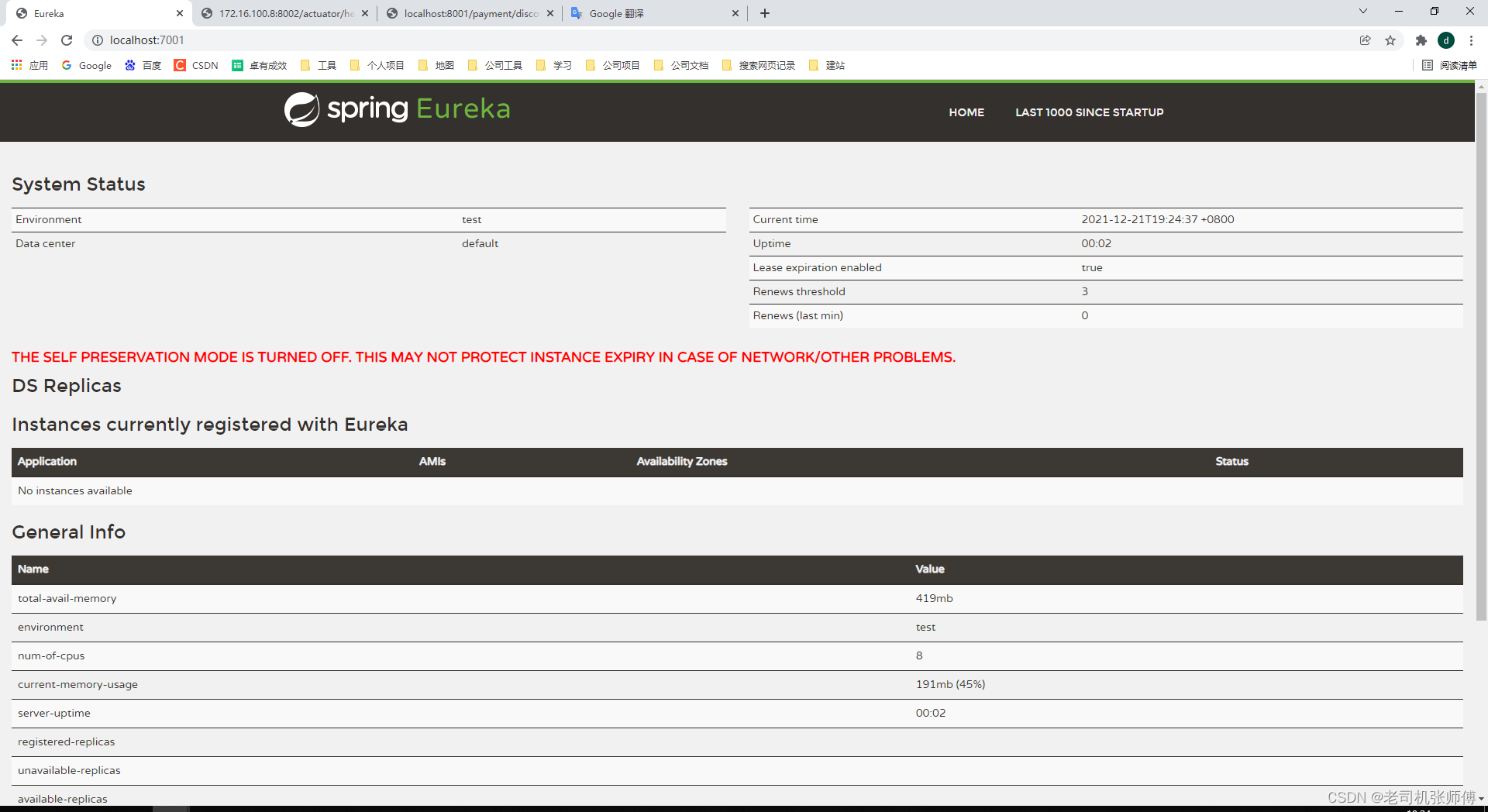
Task: Click the Data center value default
Action: click(480, 243)
